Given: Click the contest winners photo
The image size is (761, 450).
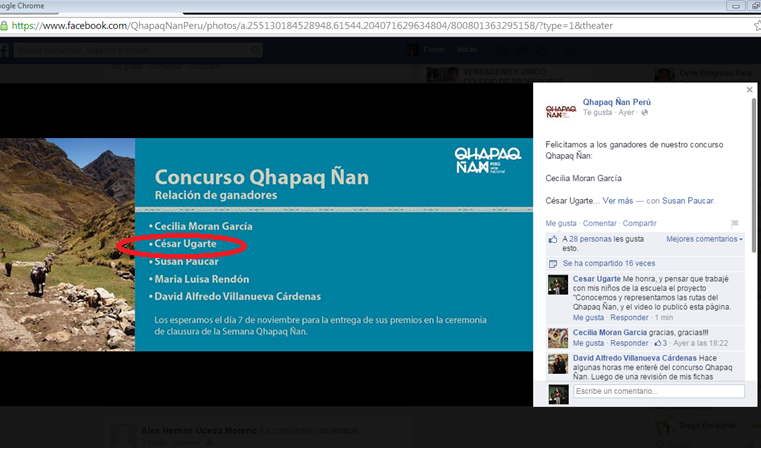Looking at the screenshot, I should pos(266,245).
